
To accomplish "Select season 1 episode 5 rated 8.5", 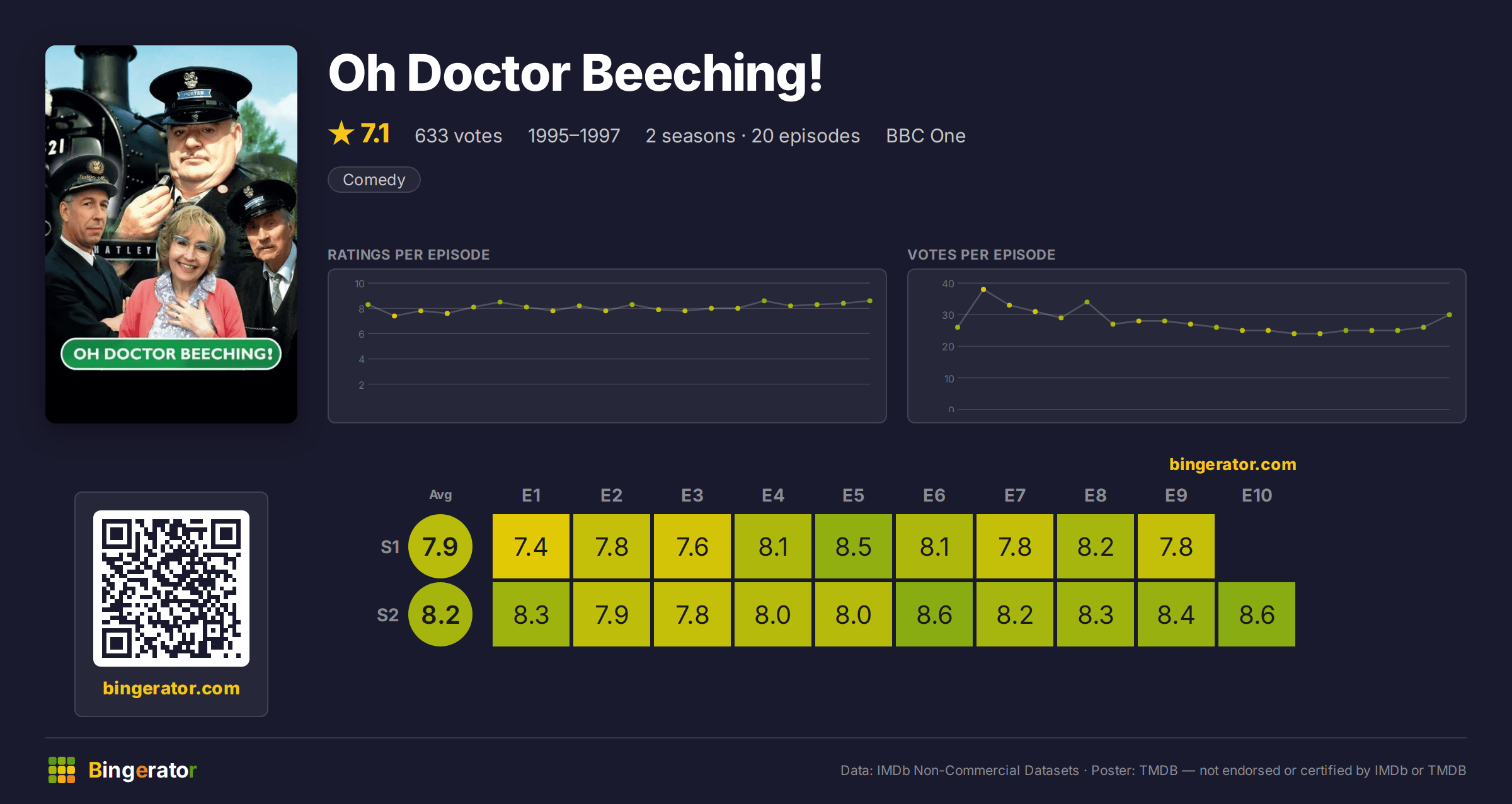I will (x=854, y=546).
